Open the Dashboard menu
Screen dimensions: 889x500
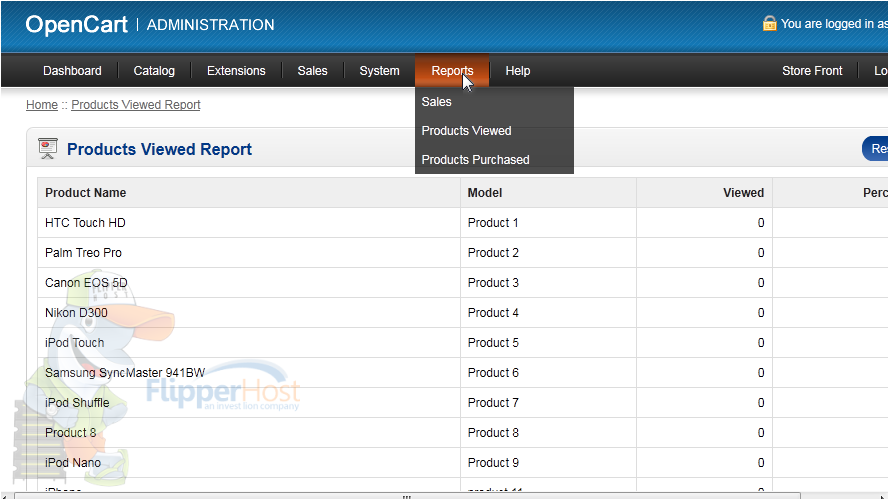click(72, 71)
